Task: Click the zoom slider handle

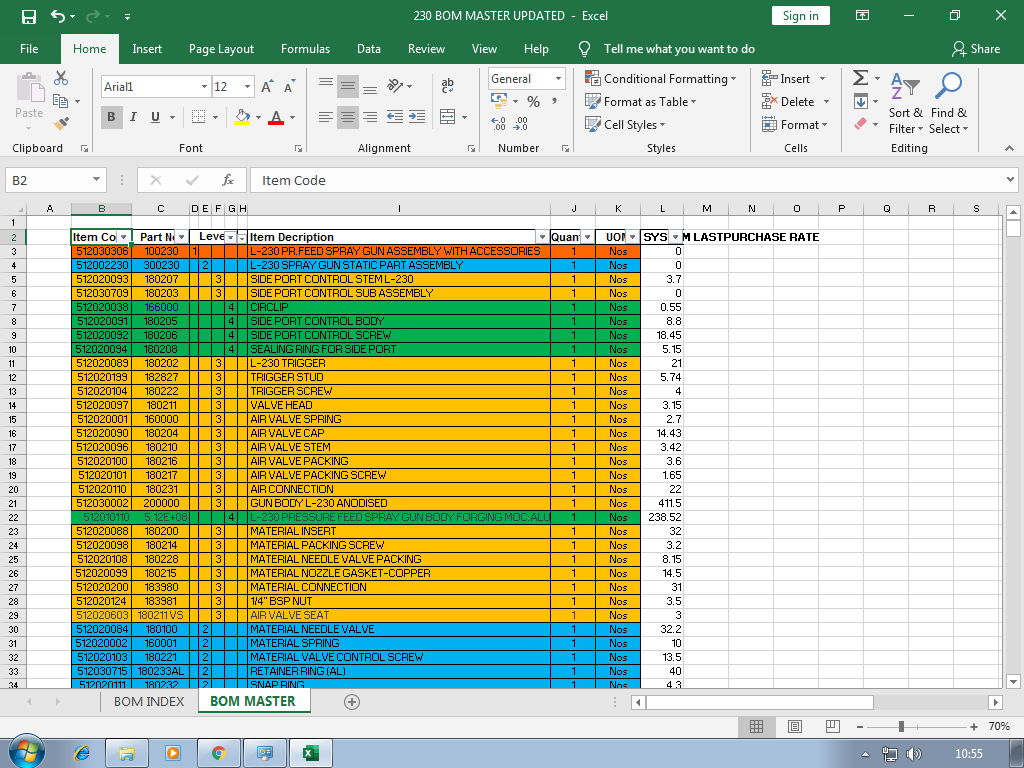Action: point(902,726)
